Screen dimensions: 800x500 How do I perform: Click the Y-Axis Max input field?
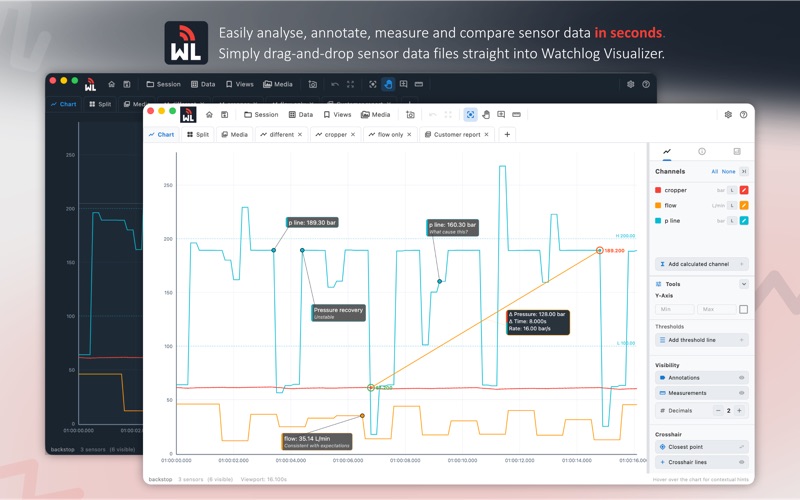coord(716,309)
